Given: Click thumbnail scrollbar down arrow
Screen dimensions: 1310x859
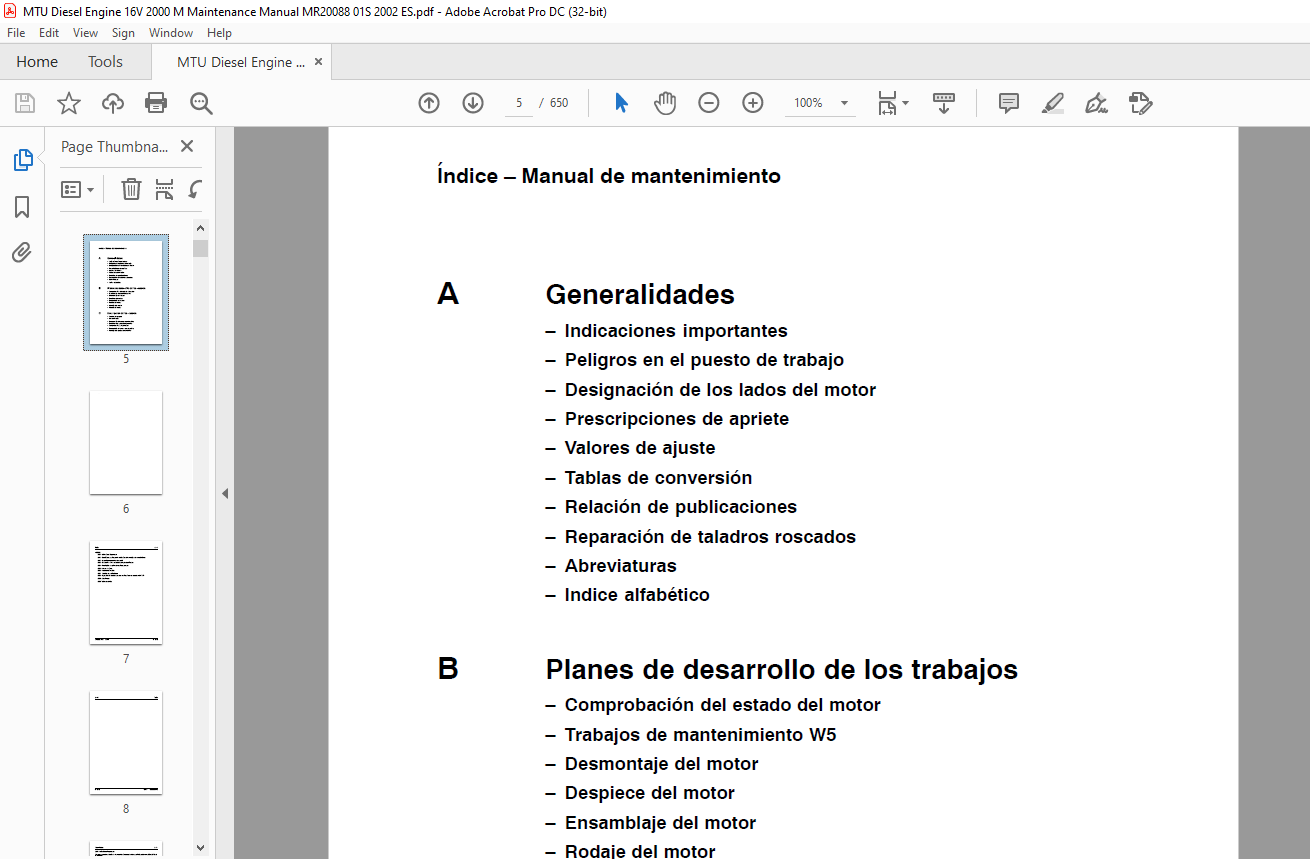Looking at the screenshot, I should 201,847.
